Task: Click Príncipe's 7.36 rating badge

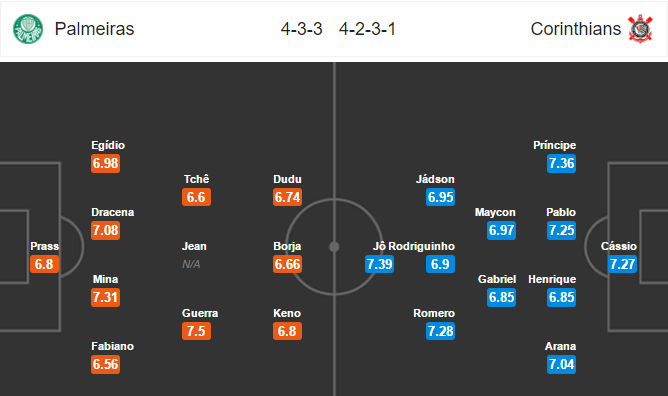Action: tap(561, 163)
